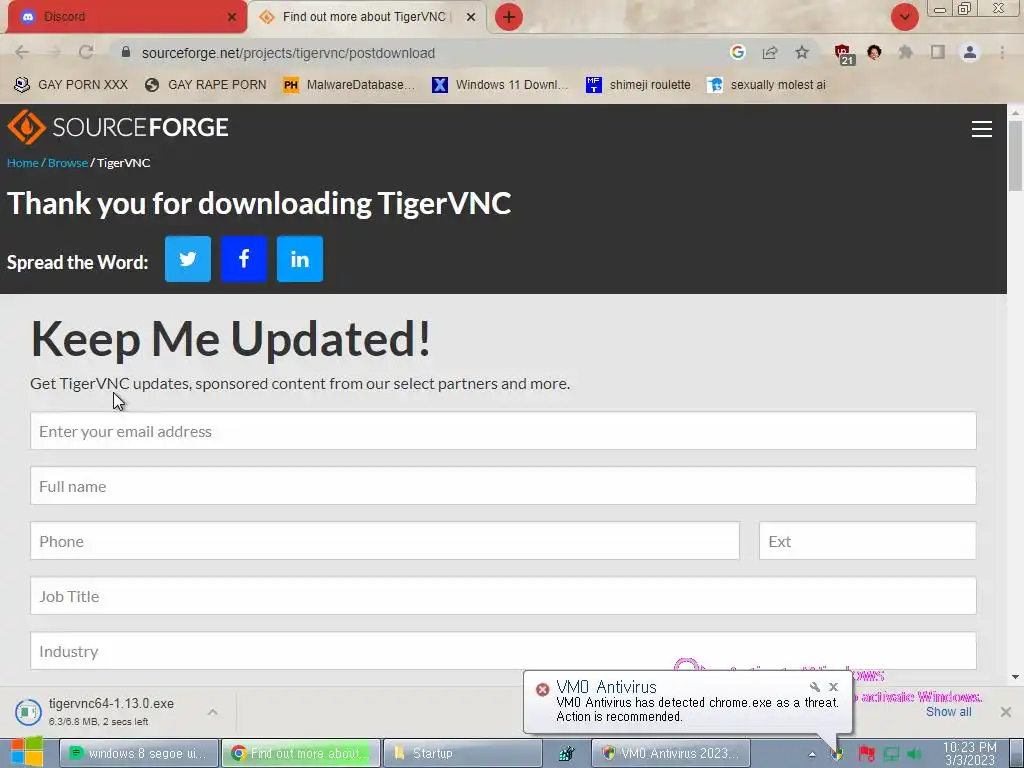Click the Google icon in the address bar
Viewport: 1024px width, 768px height.
737,52
